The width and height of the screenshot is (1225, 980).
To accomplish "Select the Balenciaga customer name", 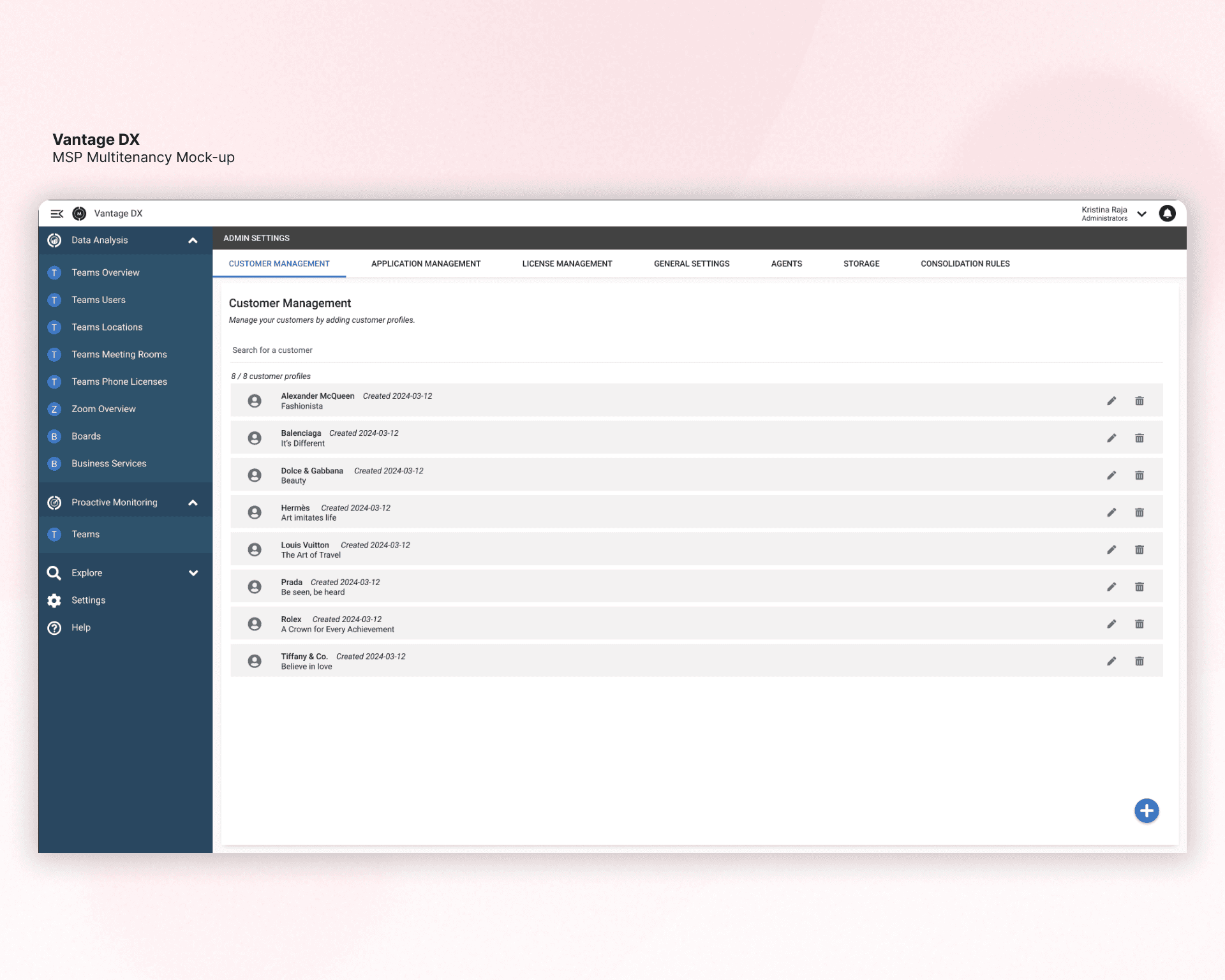I will 301,433.
